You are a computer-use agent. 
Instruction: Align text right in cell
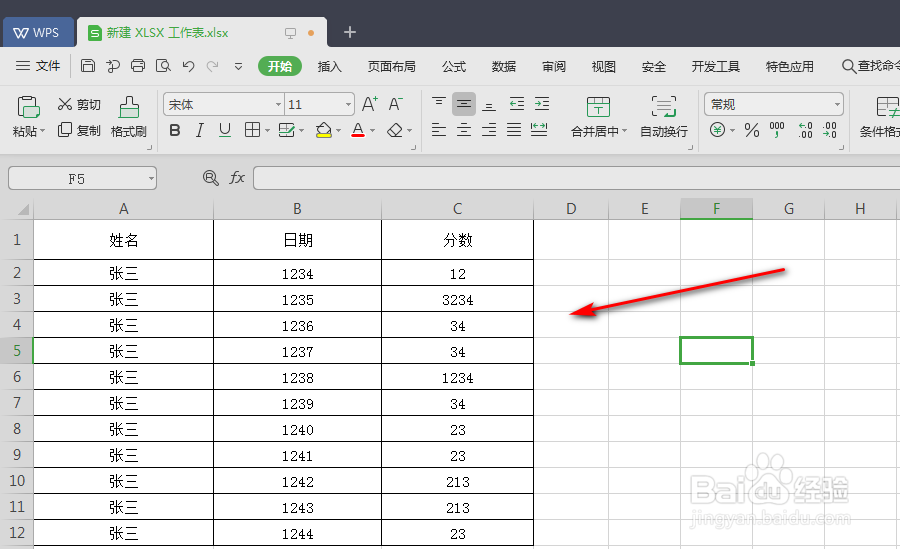(489, 130)
